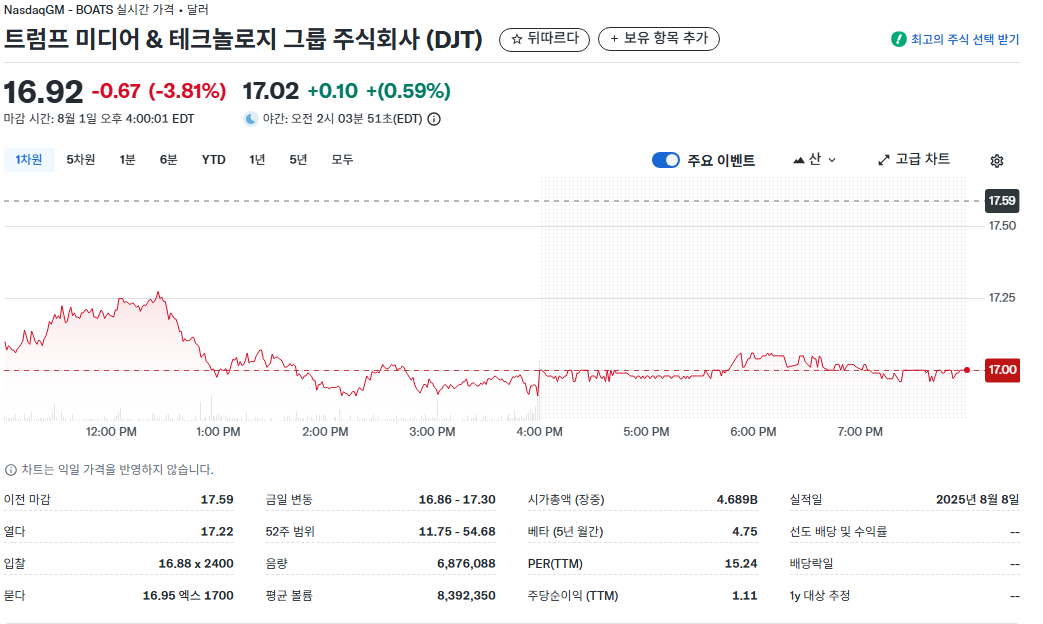Click the red endpoint dot on the chart
The image size is (1043, 624).
pyautogui.click(x=967, y=371)
